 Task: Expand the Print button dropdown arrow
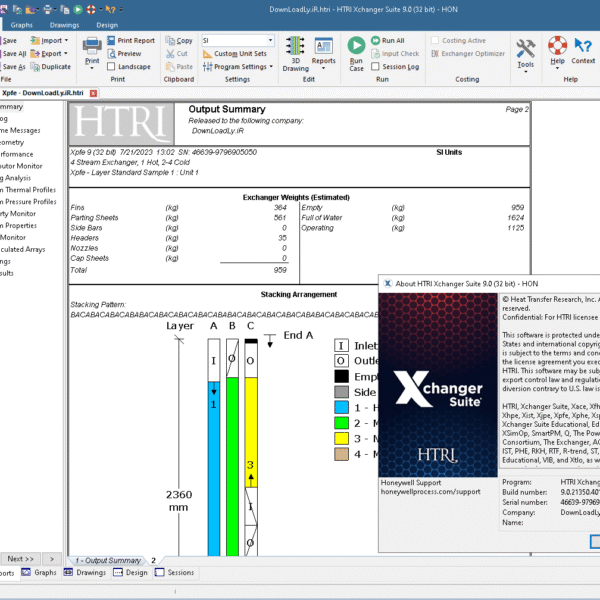[92, 68]
